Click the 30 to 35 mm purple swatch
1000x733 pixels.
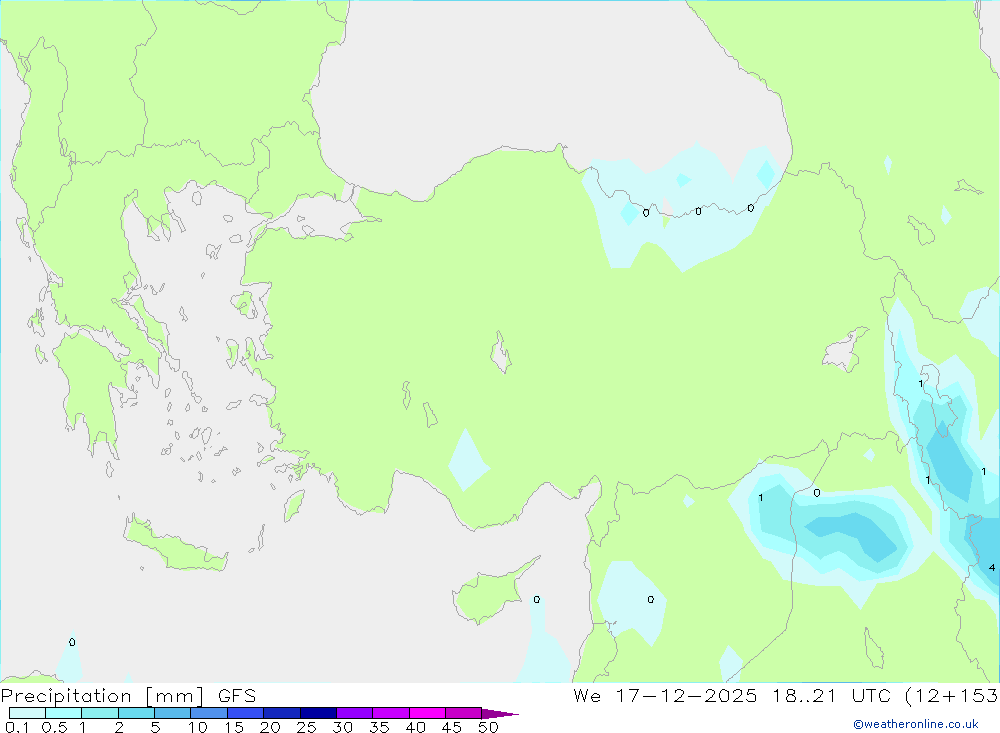tap(355, 713)
